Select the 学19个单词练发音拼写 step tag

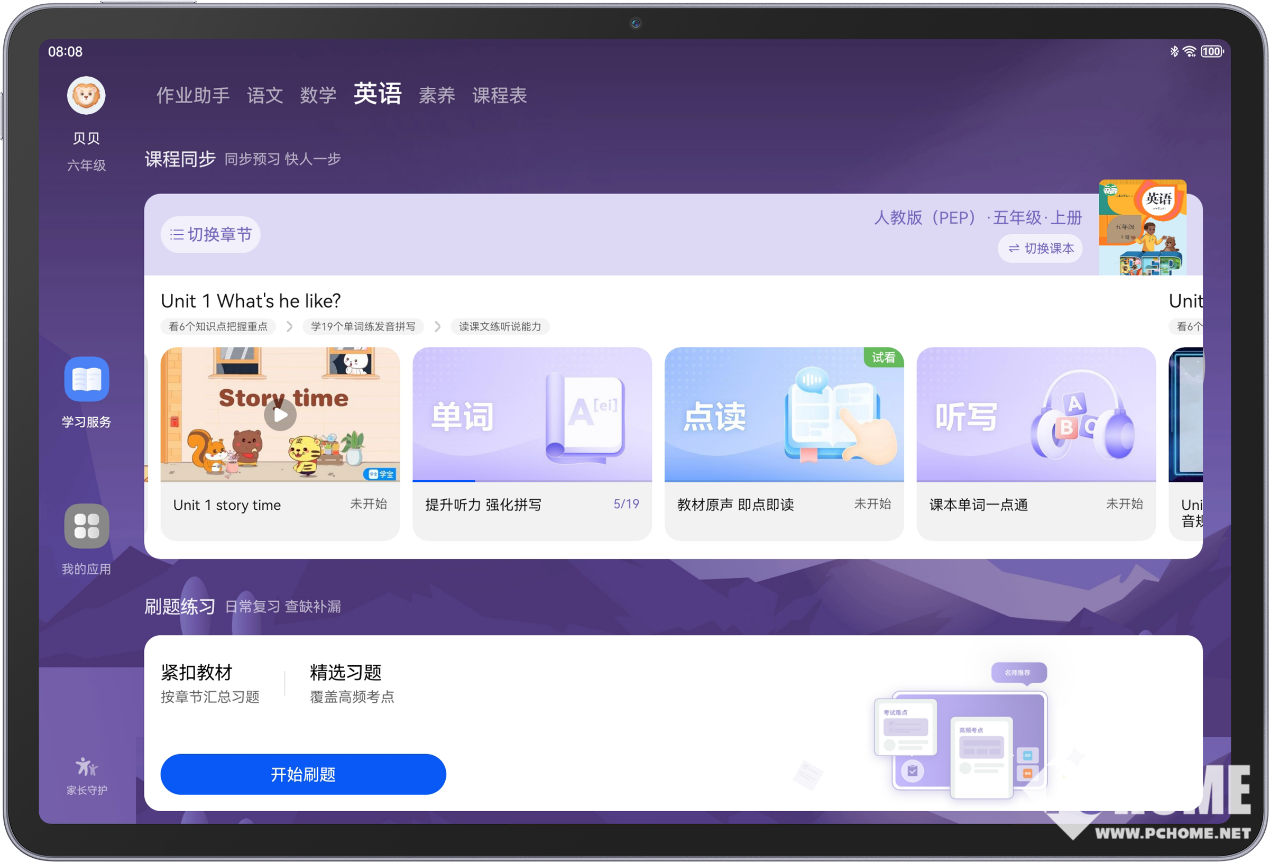[x=363, y=327]
